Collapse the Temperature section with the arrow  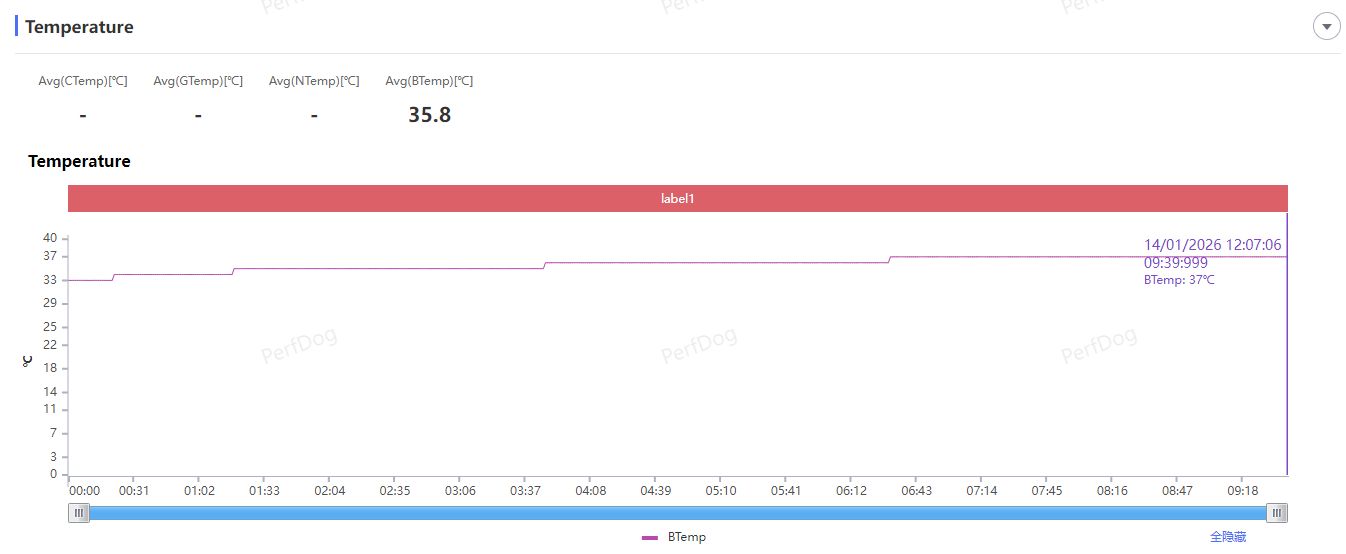(1326, 27)
